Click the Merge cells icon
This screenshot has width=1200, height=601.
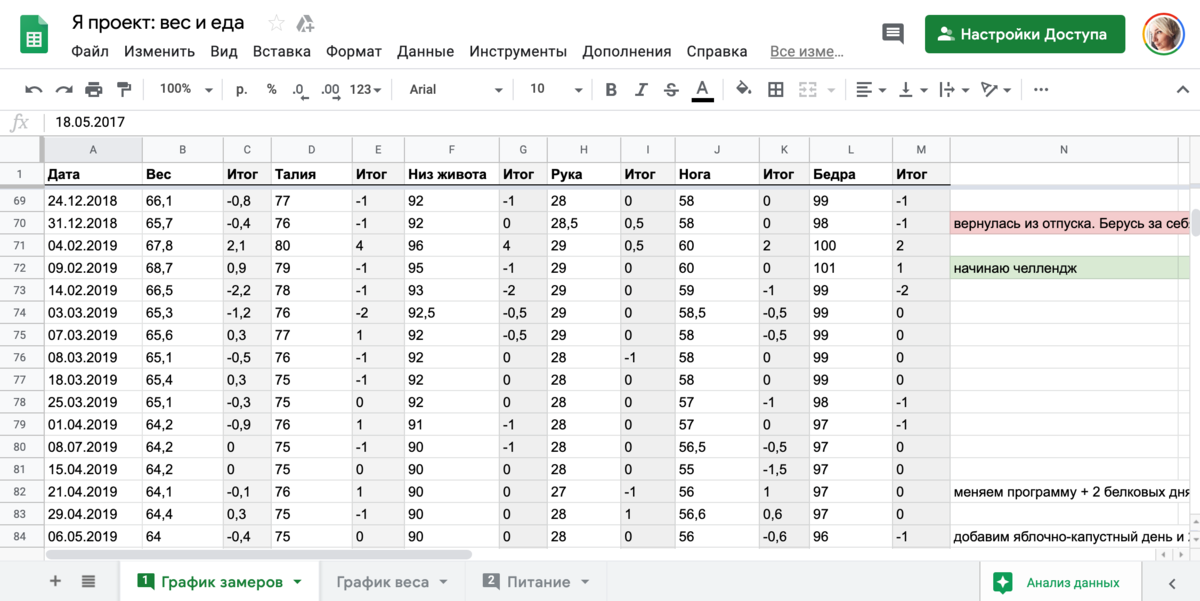(808, 89)
